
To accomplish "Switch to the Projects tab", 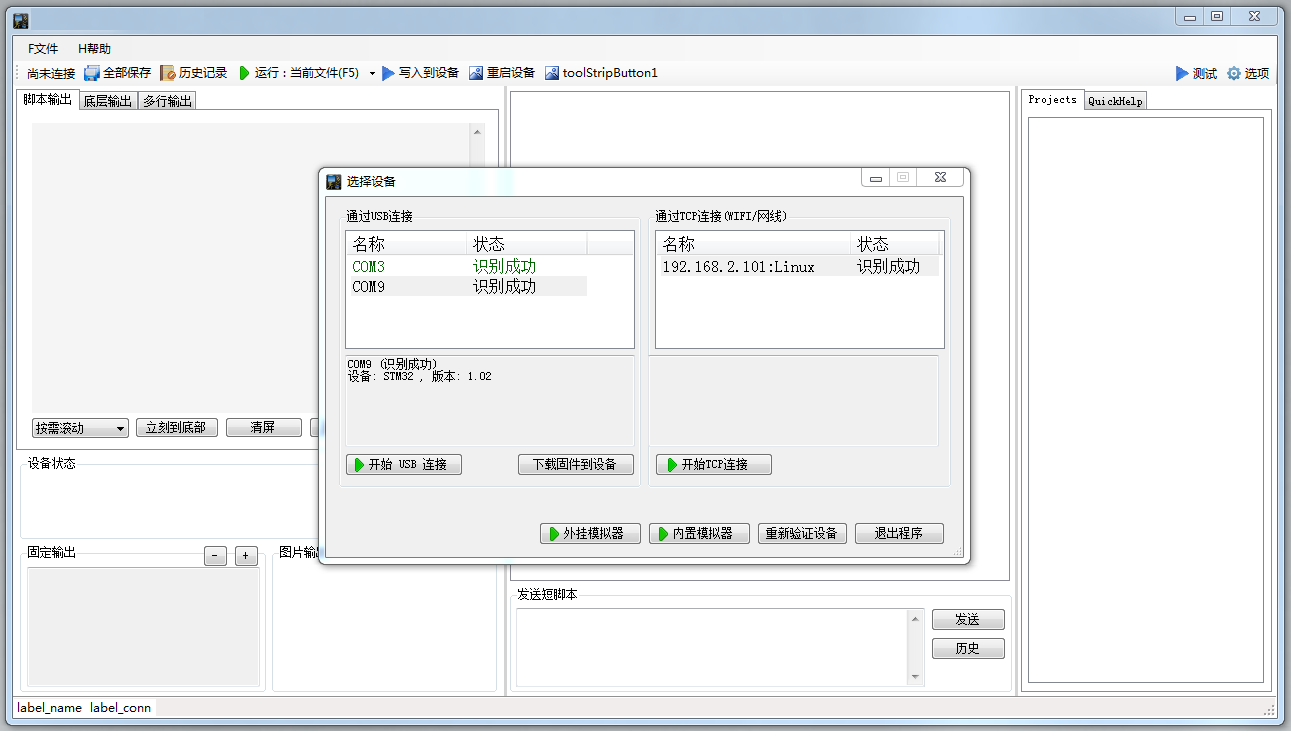I will (1052, 100).
